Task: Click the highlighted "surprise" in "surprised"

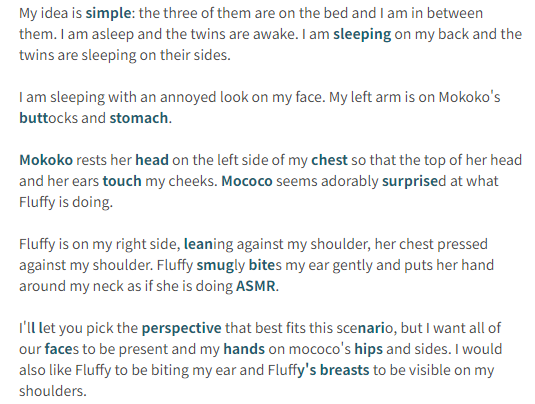Action: [x=410, y=182]
